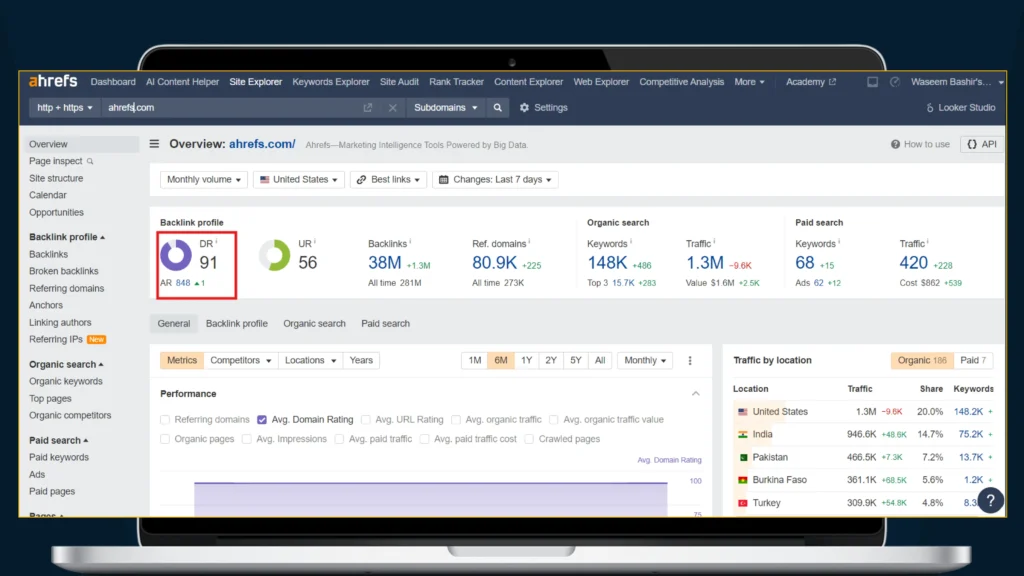Click the search magnifier button
This screenshot has width=1024, height=576.
pos(497,108)
